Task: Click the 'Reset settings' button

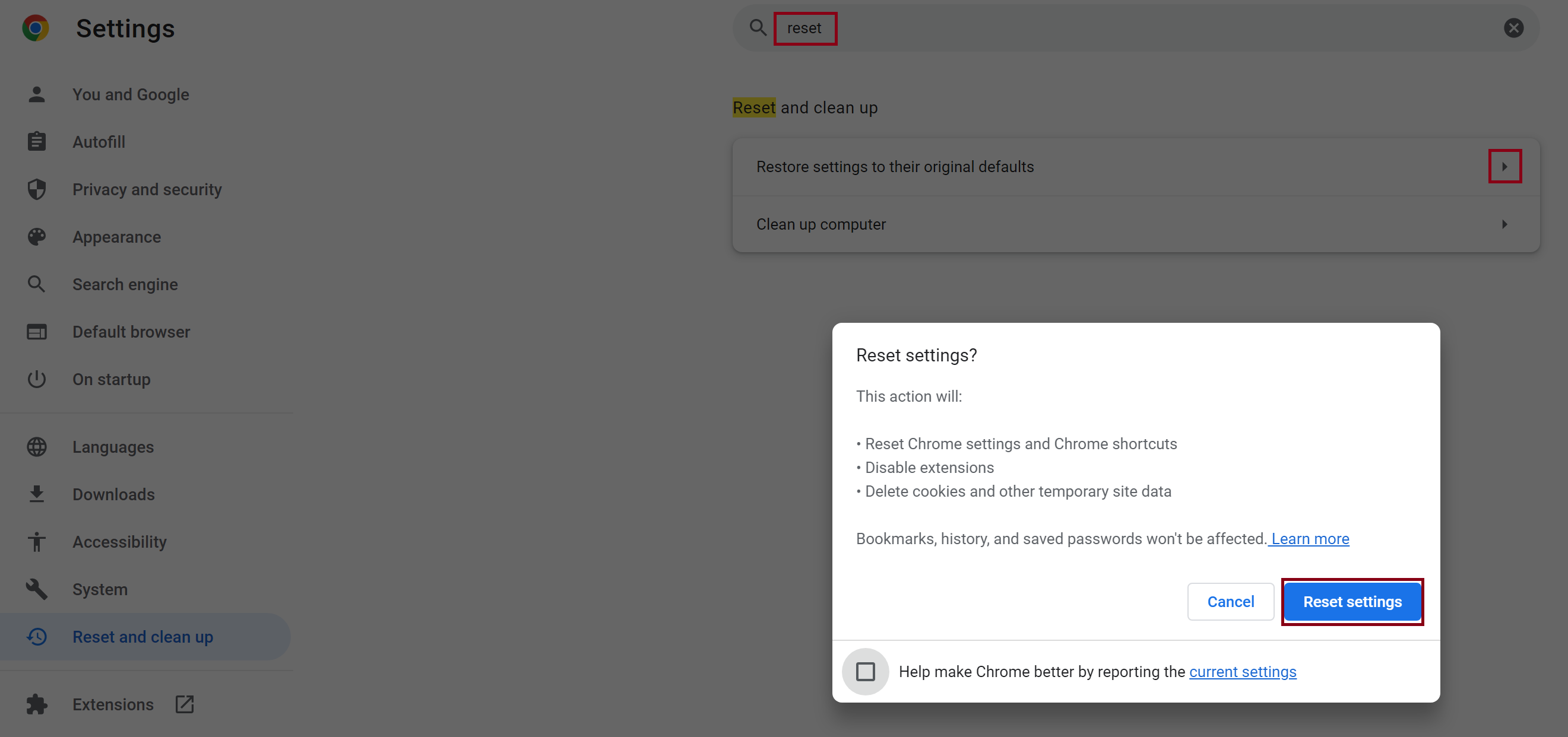Action: tap(1352, 601)
